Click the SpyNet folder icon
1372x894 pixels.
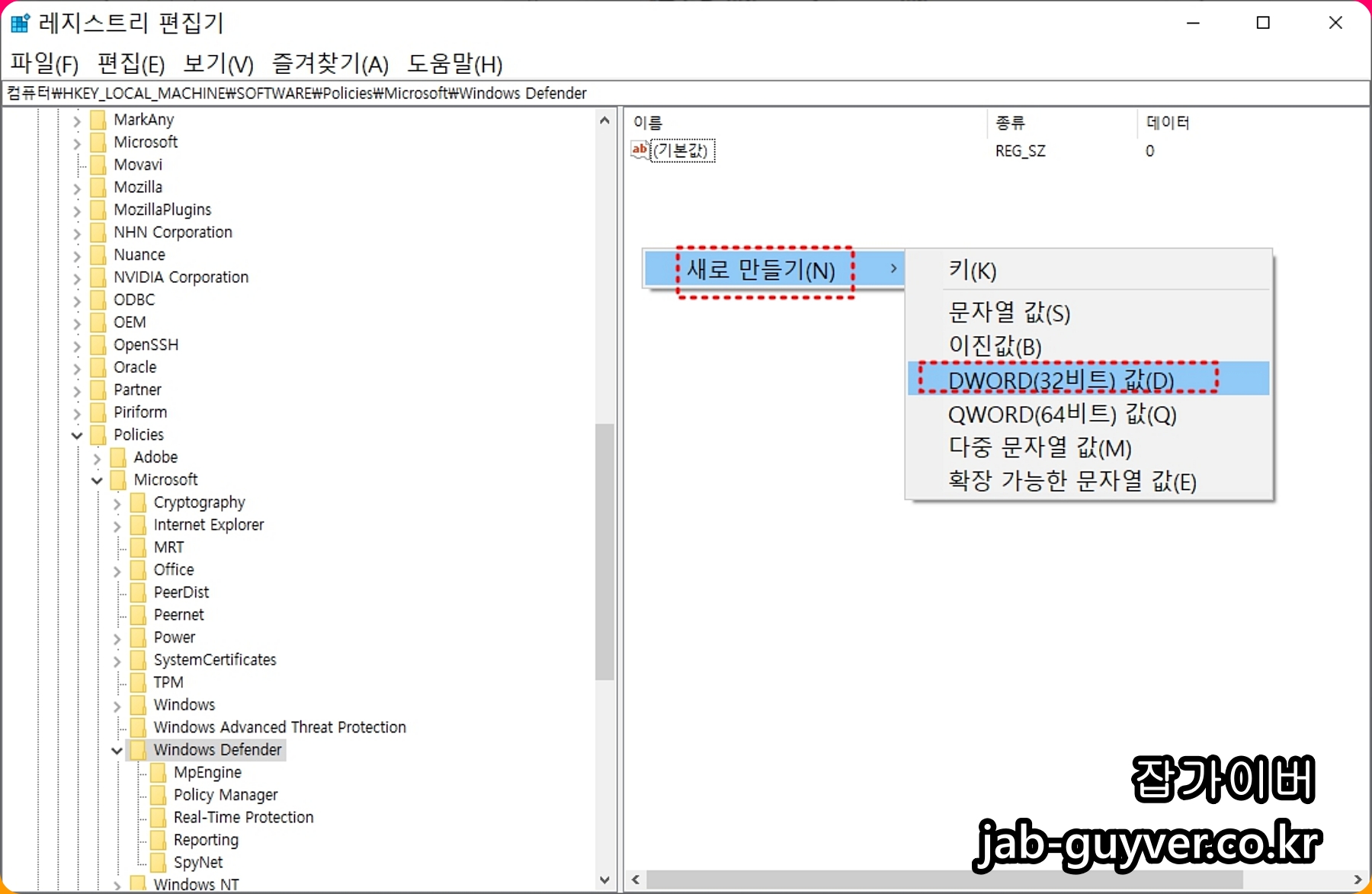(158, 862)
